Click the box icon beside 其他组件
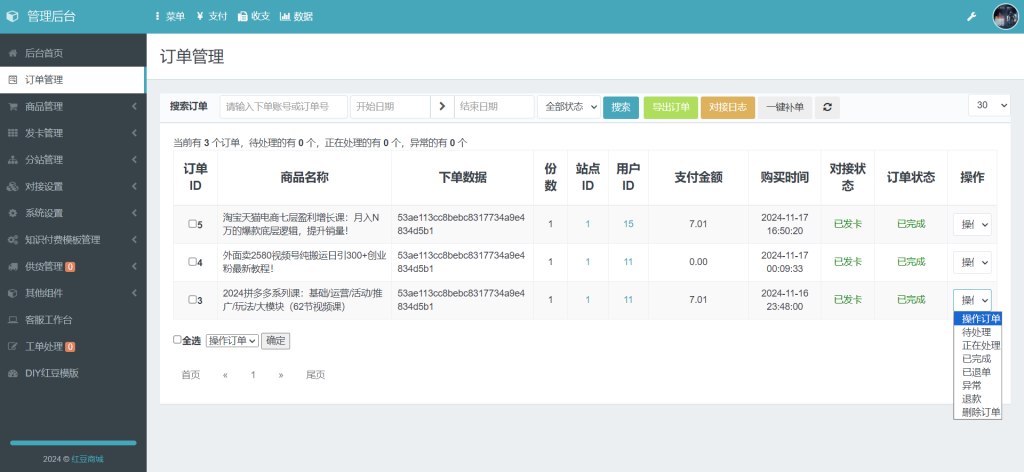 click(12, 293)
